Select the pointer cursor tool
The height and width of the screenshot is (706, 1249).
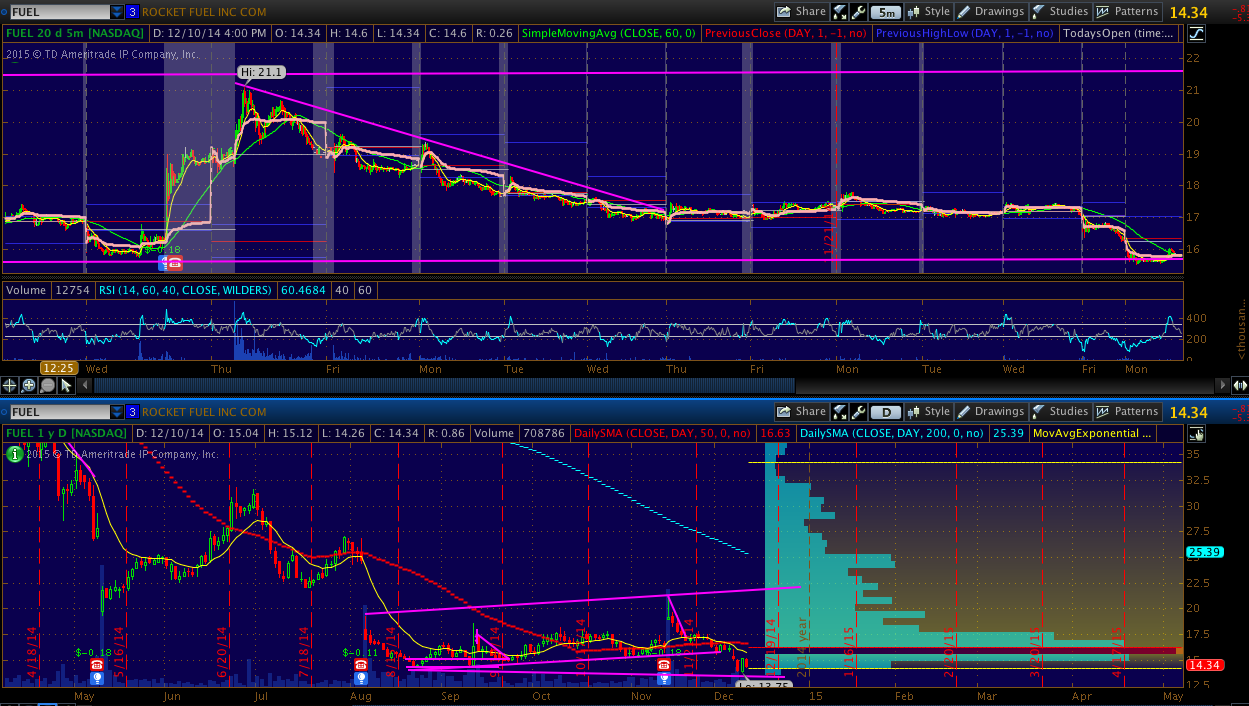[x=66, y=385]
